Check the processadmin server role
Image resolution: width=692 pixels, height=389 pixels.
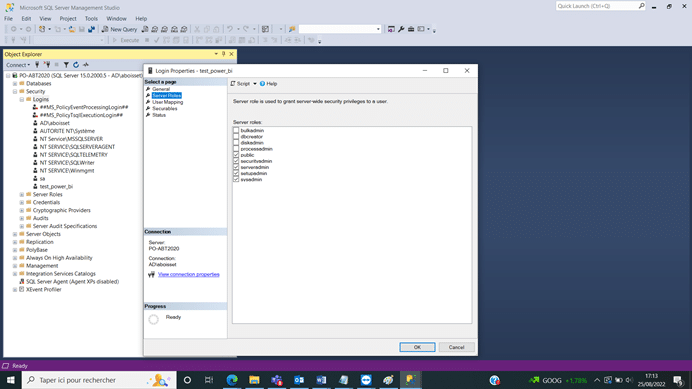coord(236,149)
